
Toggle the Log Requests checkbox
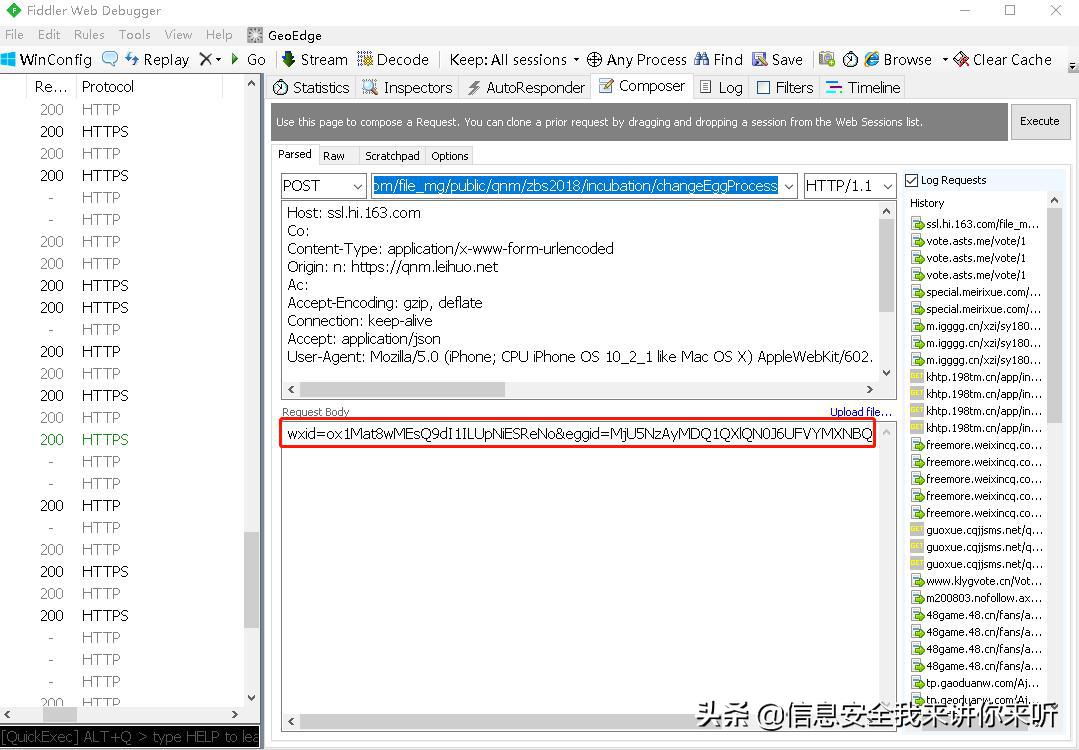(x=911, y=181)
